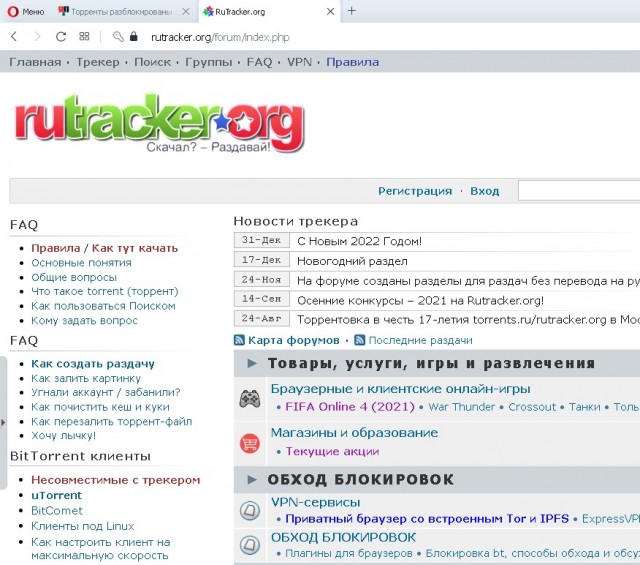
Task: Open Правила in site navigation
Action: 352,62
